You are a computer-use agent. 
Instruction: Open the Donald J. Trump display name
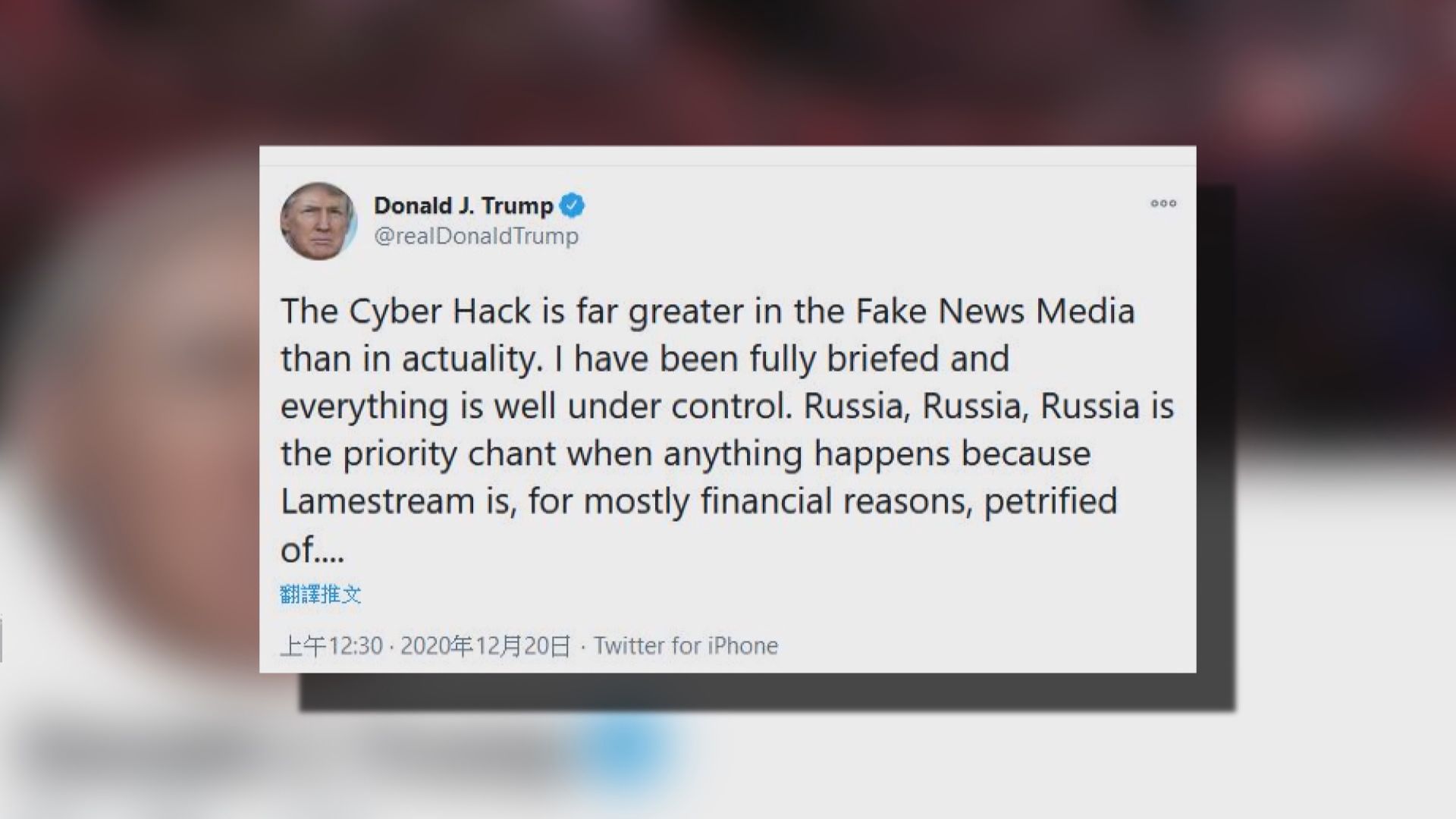pyautogui.click(x=463, y=205)
